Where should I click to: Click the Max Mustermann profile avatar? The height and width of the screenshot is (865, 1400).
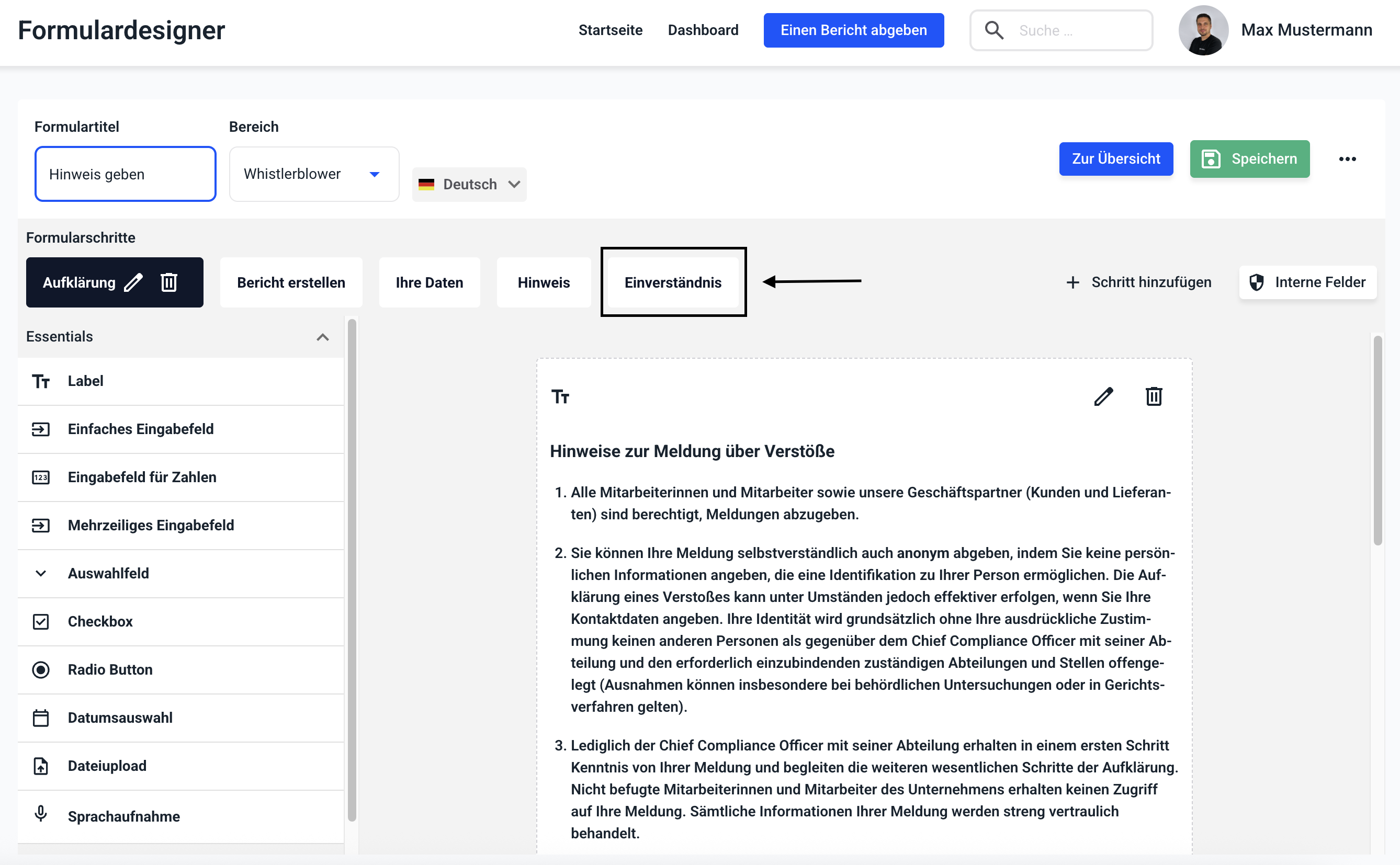coord(1203,30)
